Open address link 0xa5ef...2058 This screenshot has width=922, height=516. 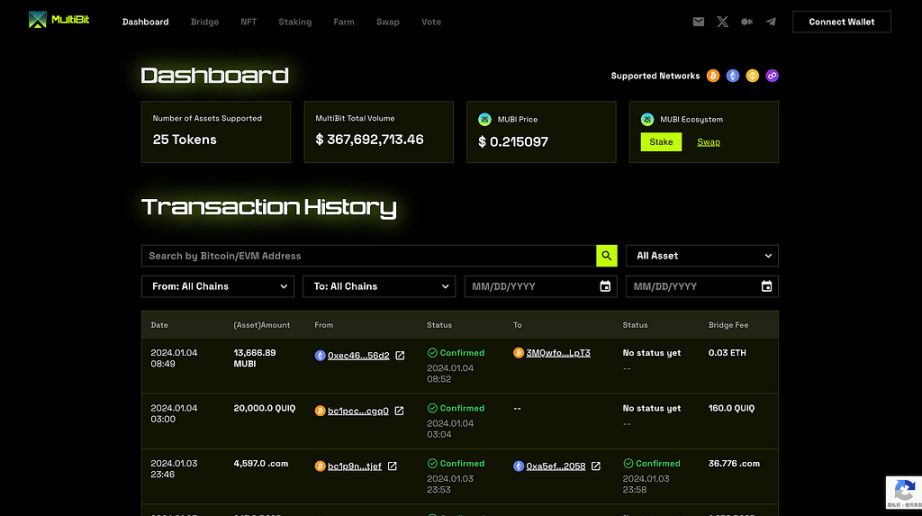556,466
